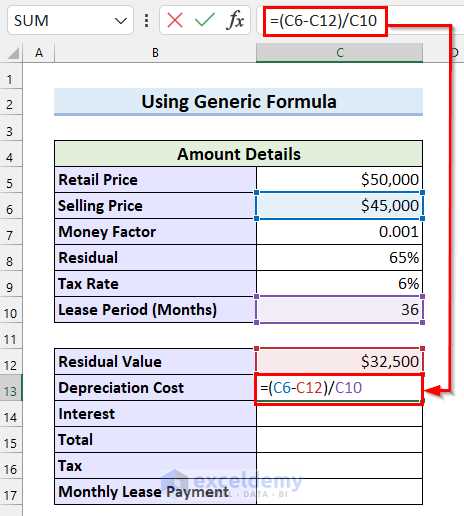
Task: Select the empty value cell beside Tax
Action: click(339, 466)
